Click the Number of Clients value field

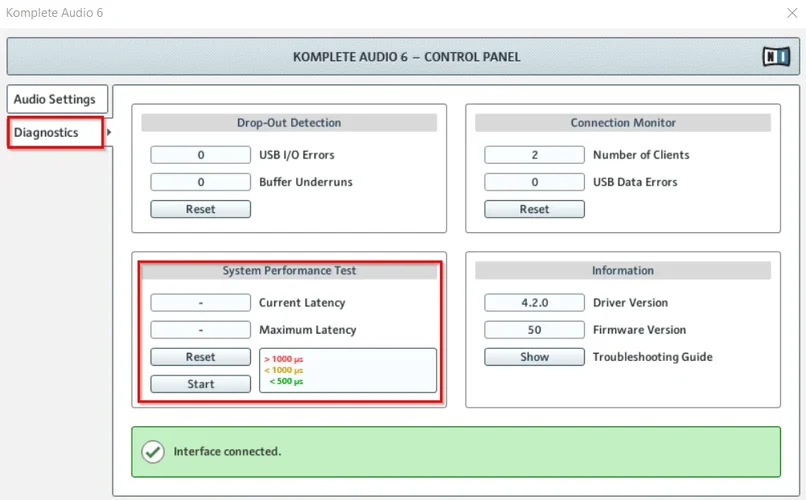pos(534,155)
